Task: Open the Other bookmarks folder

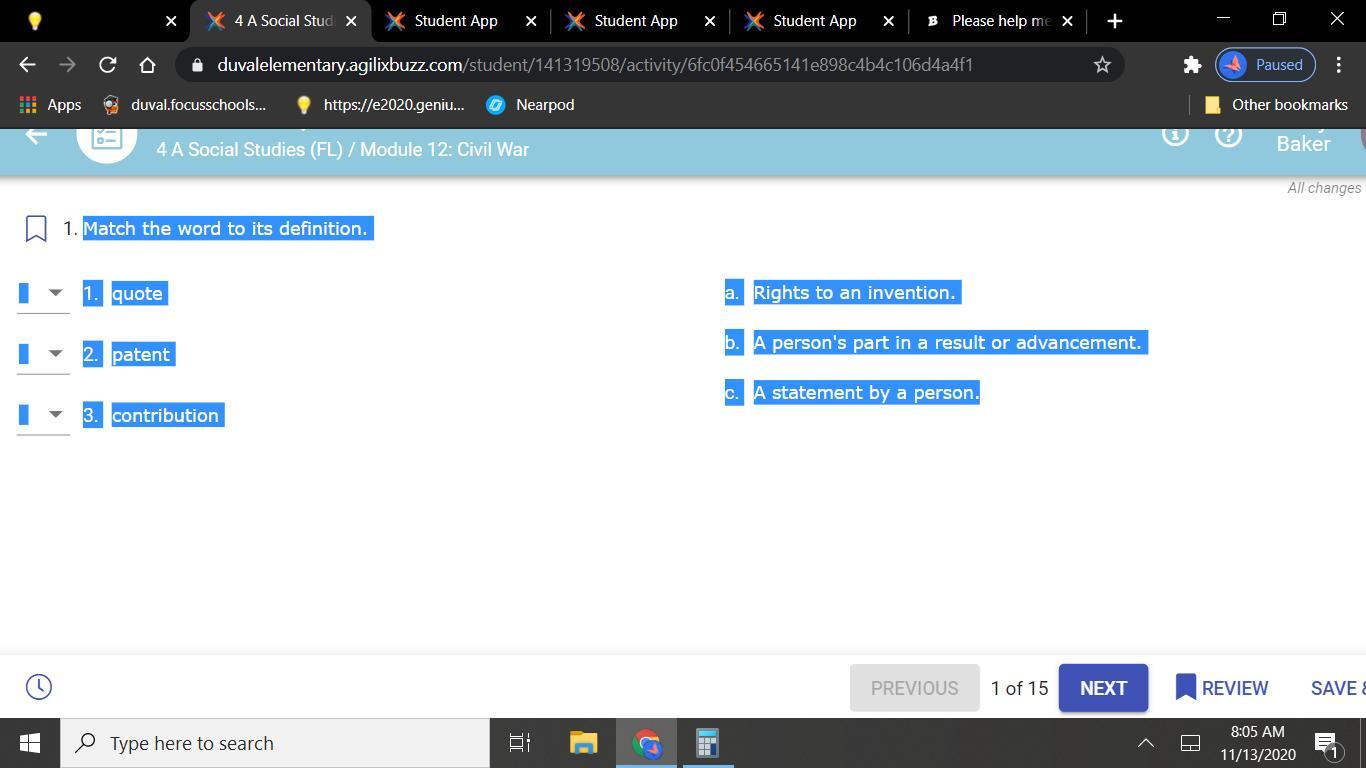Action: 1276,105
